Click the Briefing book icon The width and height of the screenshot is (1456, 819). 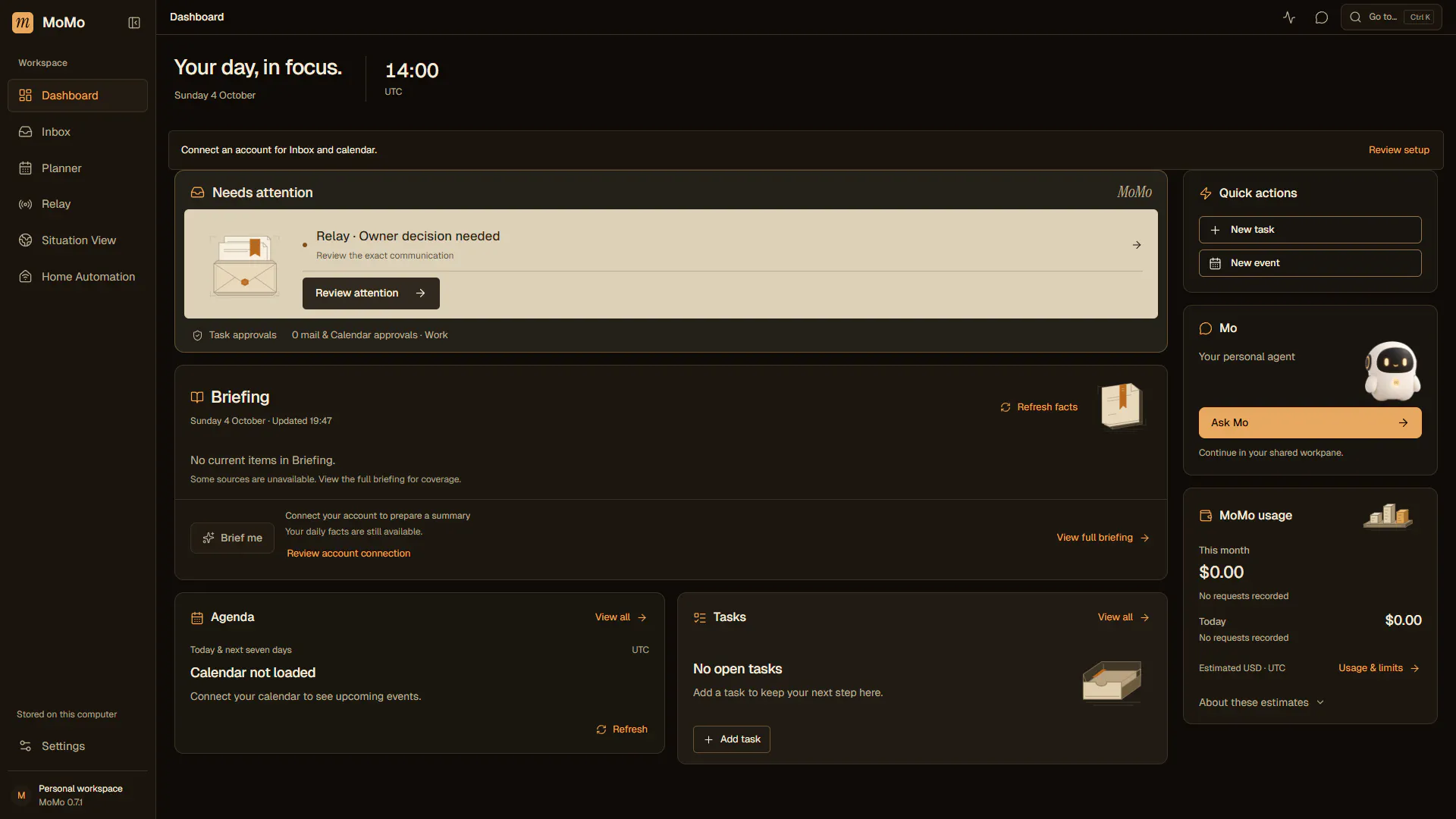[x=197, y=397]
